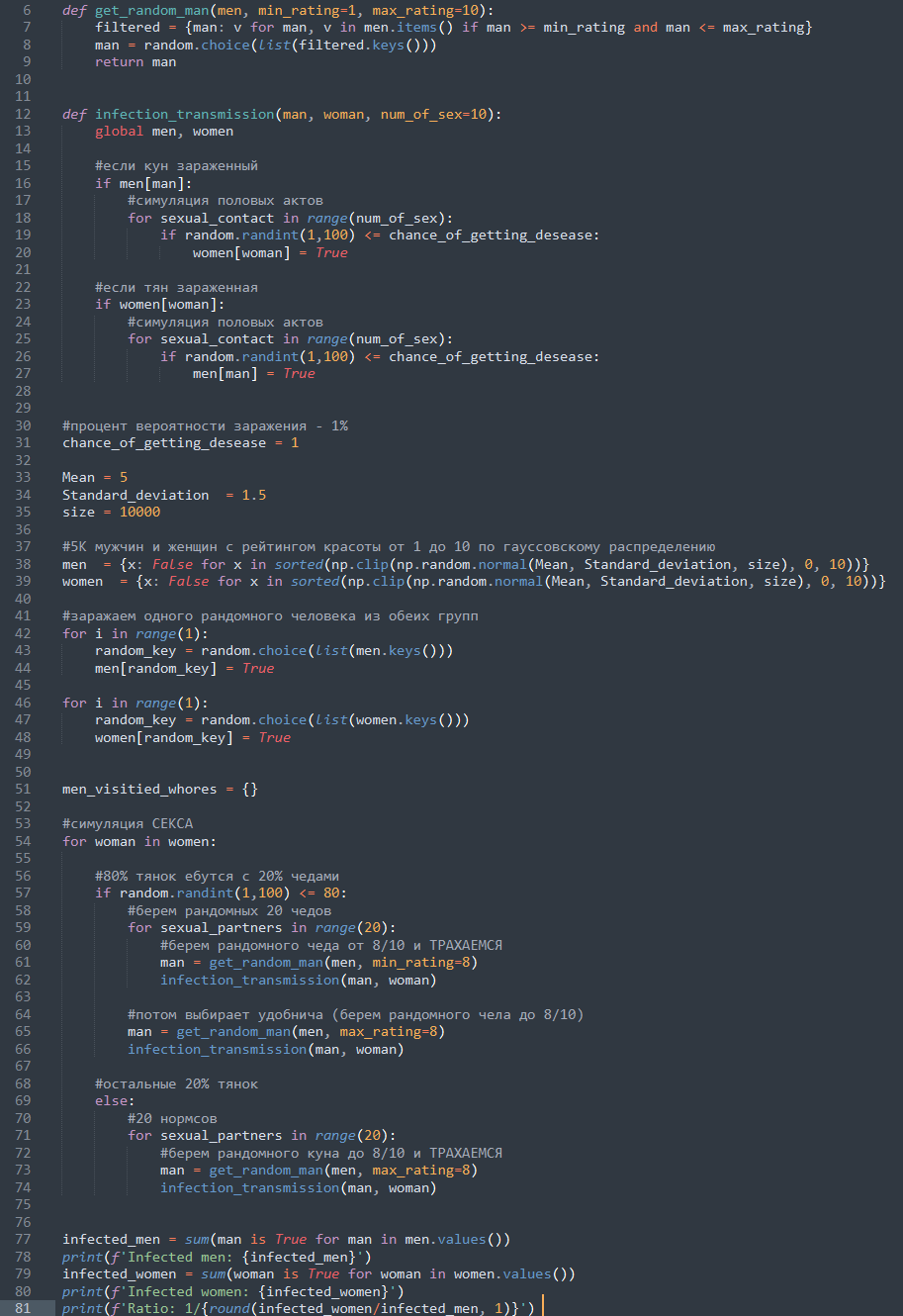Click line number 51 in the gutter
The width and height of the screenshot is (903, 1316).
(23, 789)
